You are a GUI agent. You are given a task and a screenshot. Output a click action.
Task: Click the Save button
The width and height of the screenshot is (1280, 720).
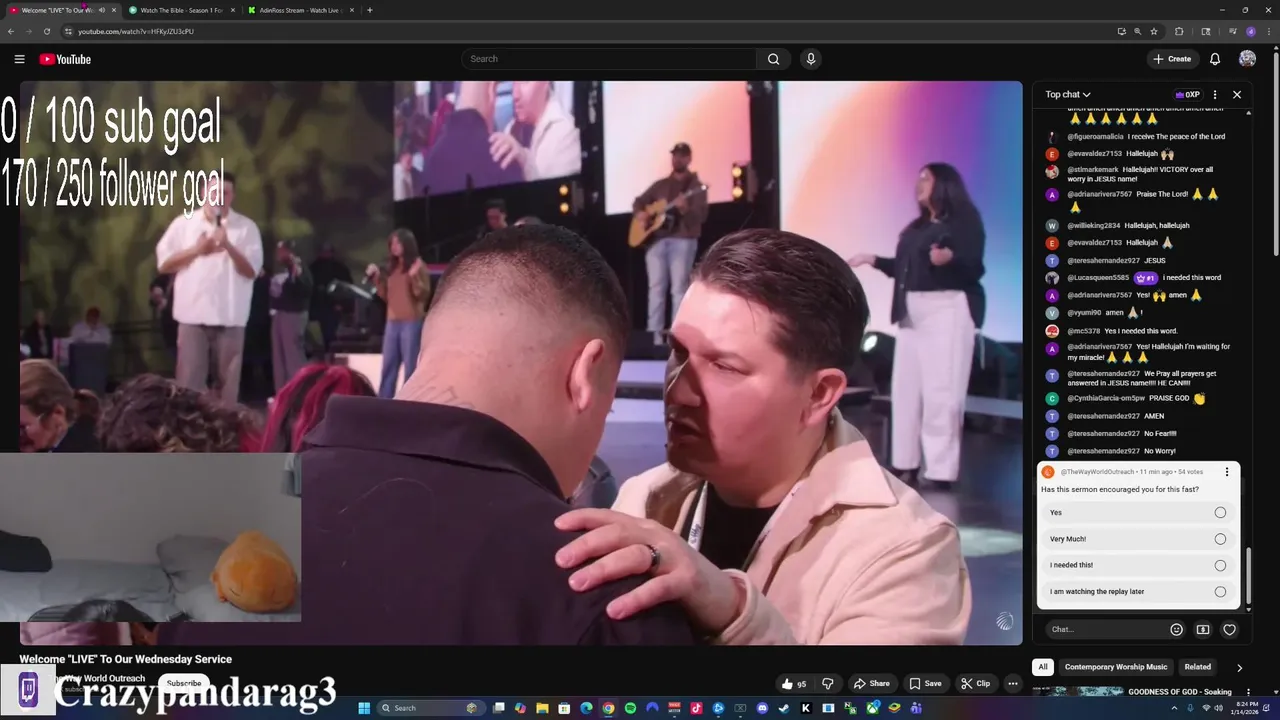tap(925, 684)
